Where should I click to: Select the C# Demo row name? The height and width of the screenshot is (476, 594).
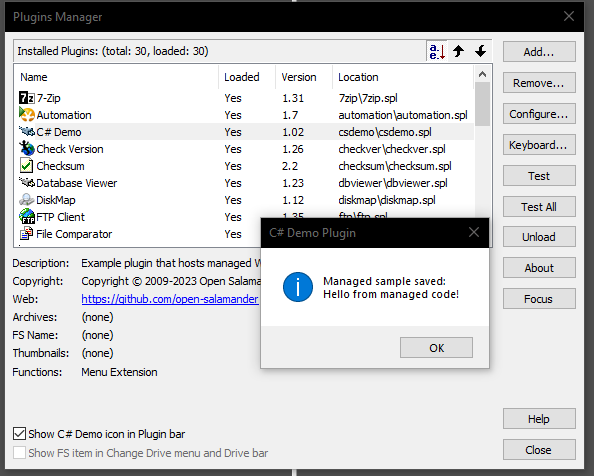pos(59,132)
